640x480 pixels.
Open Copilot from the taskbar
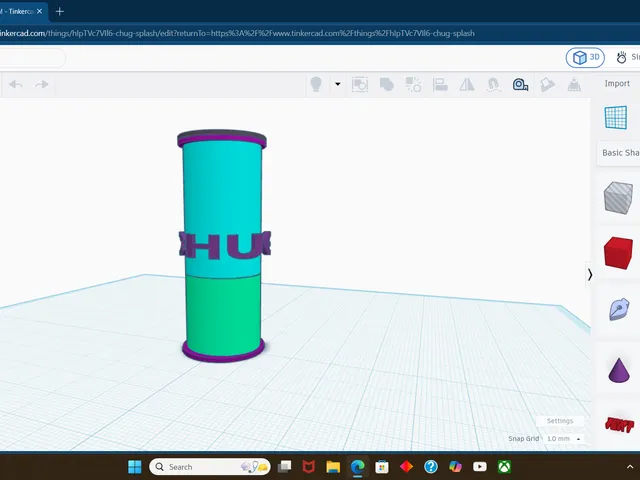coord(456,467)
